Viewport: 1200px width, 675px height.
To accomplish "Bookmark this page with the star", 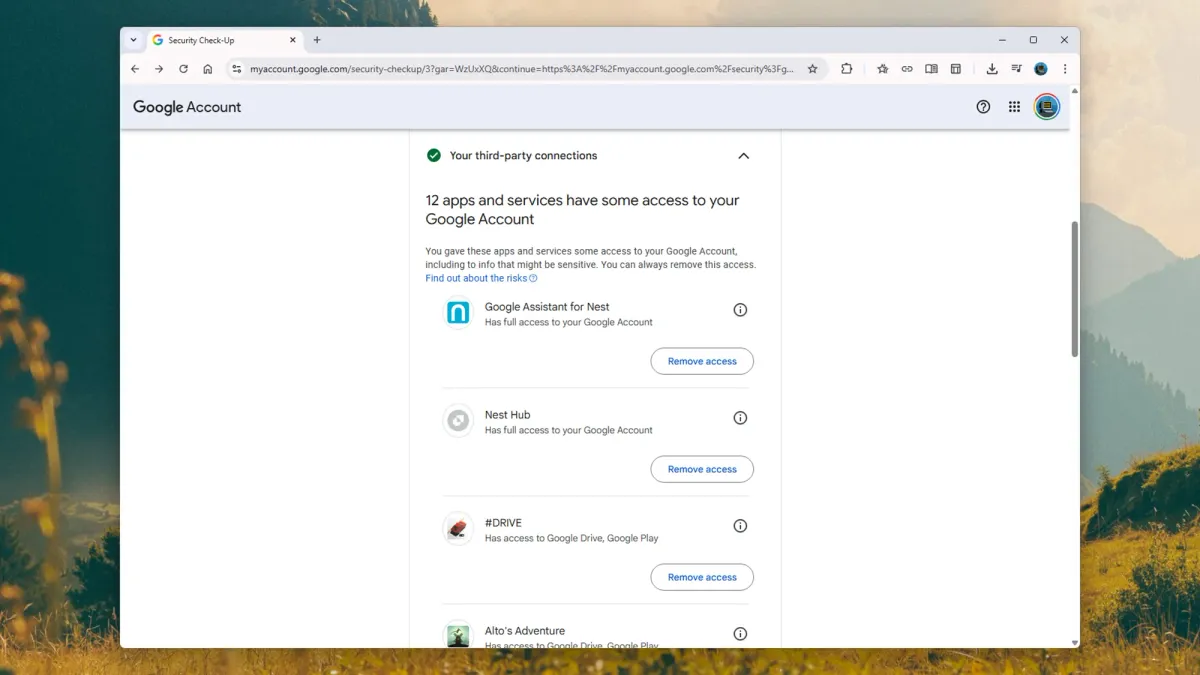I will pyautogui.click(x=813, y=69).
